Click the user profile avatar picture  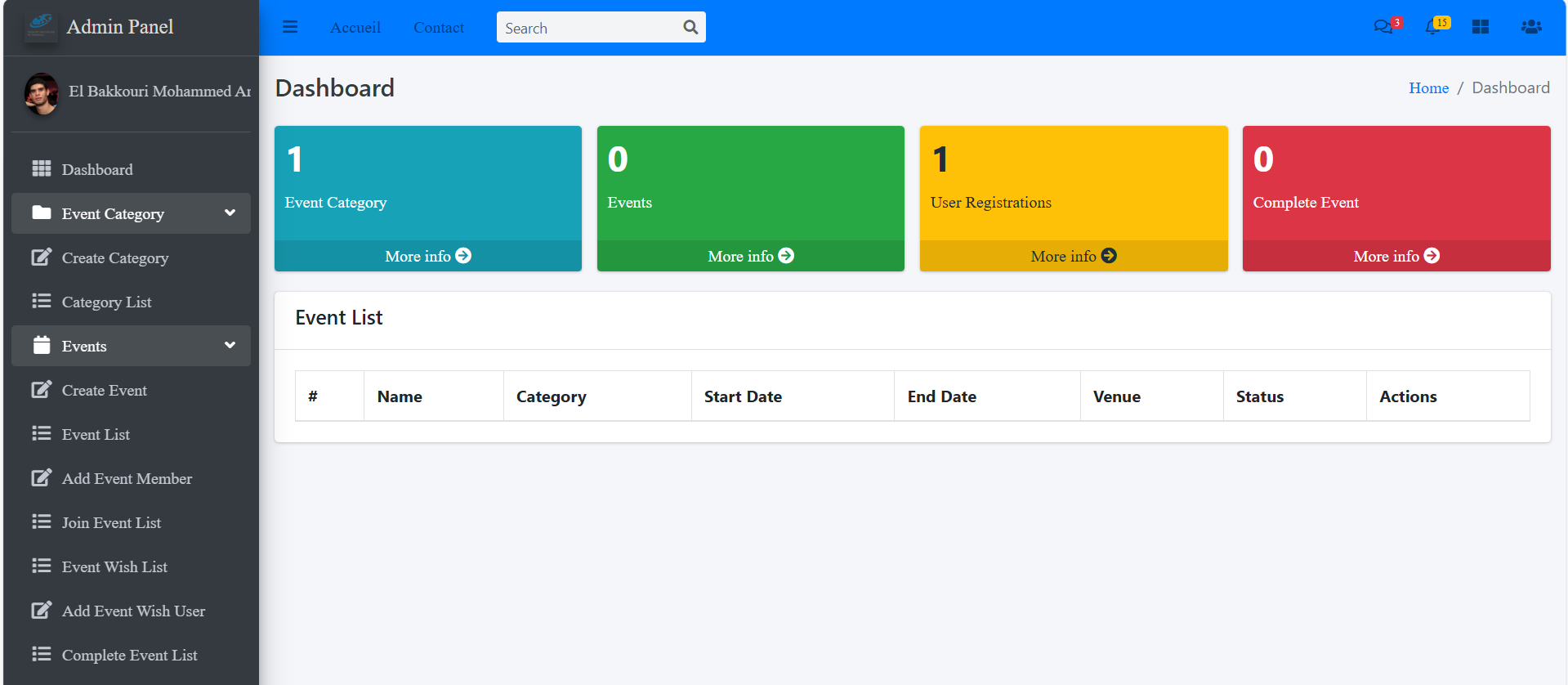42,92
